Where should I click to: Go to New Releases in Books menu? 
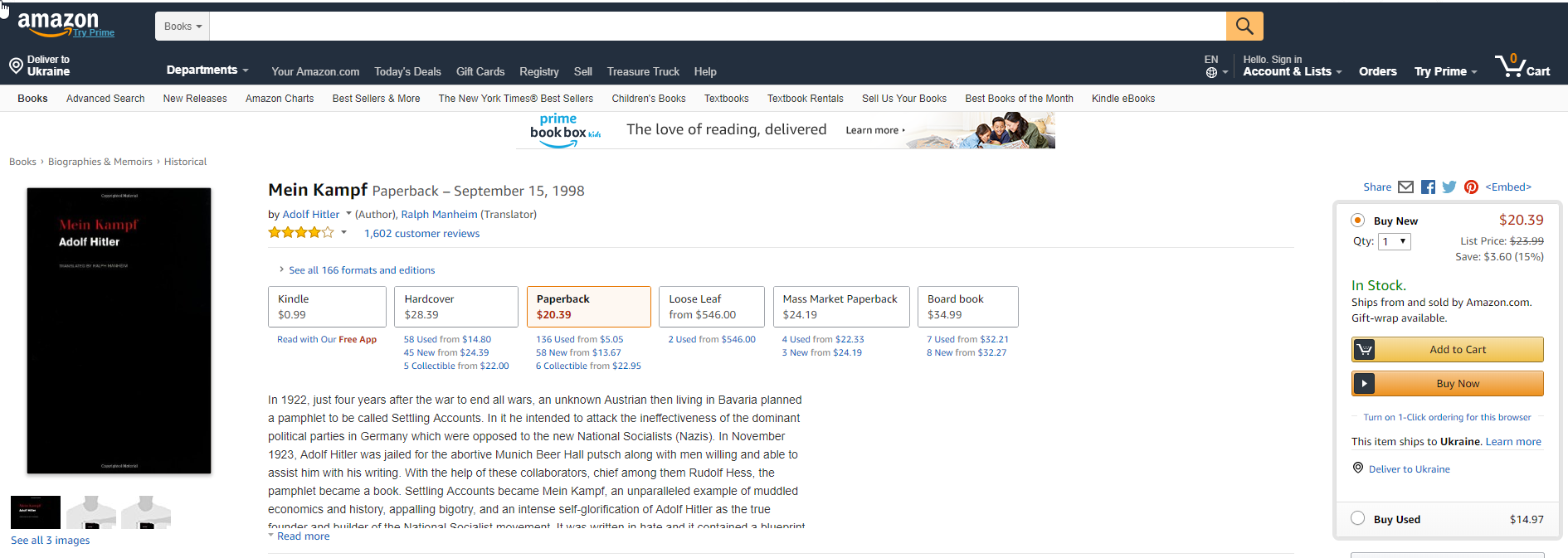(x=195, y=99)
